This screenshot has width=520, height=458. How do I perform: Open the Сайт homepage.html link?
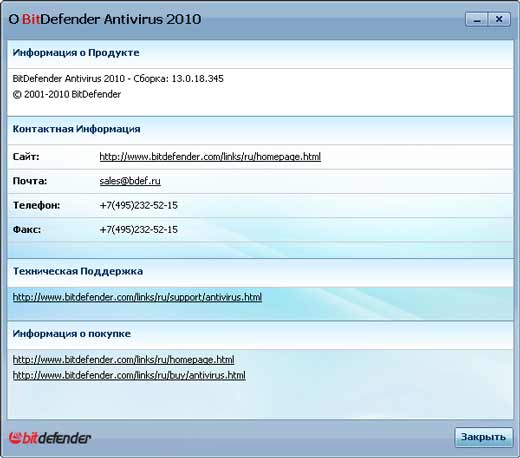[210, 157]
